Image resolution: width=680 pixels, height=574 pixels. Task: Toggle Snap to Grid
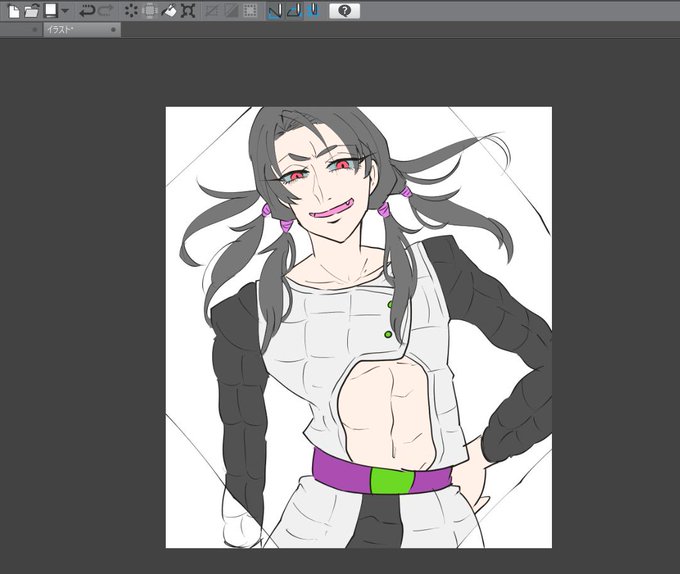pyautogui.click(x=313, y=11)
